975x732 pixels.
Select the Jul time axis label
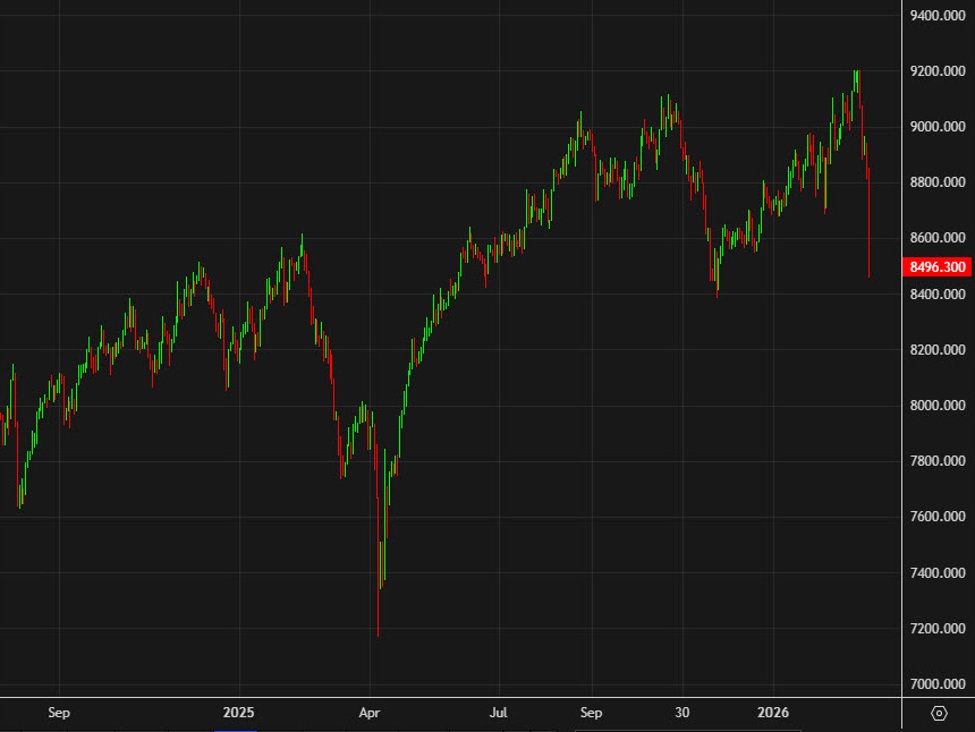pyautogui.click(x=499, y=713)
